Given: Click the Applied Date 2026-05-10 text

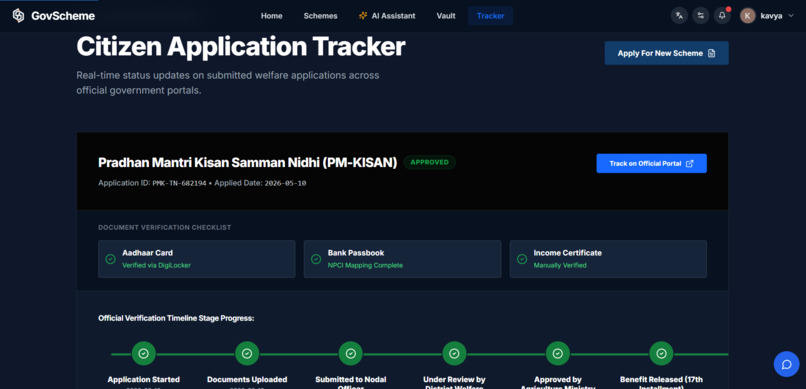Looking at the screenshot, I should pyautogui.click(x=260, y=183).
